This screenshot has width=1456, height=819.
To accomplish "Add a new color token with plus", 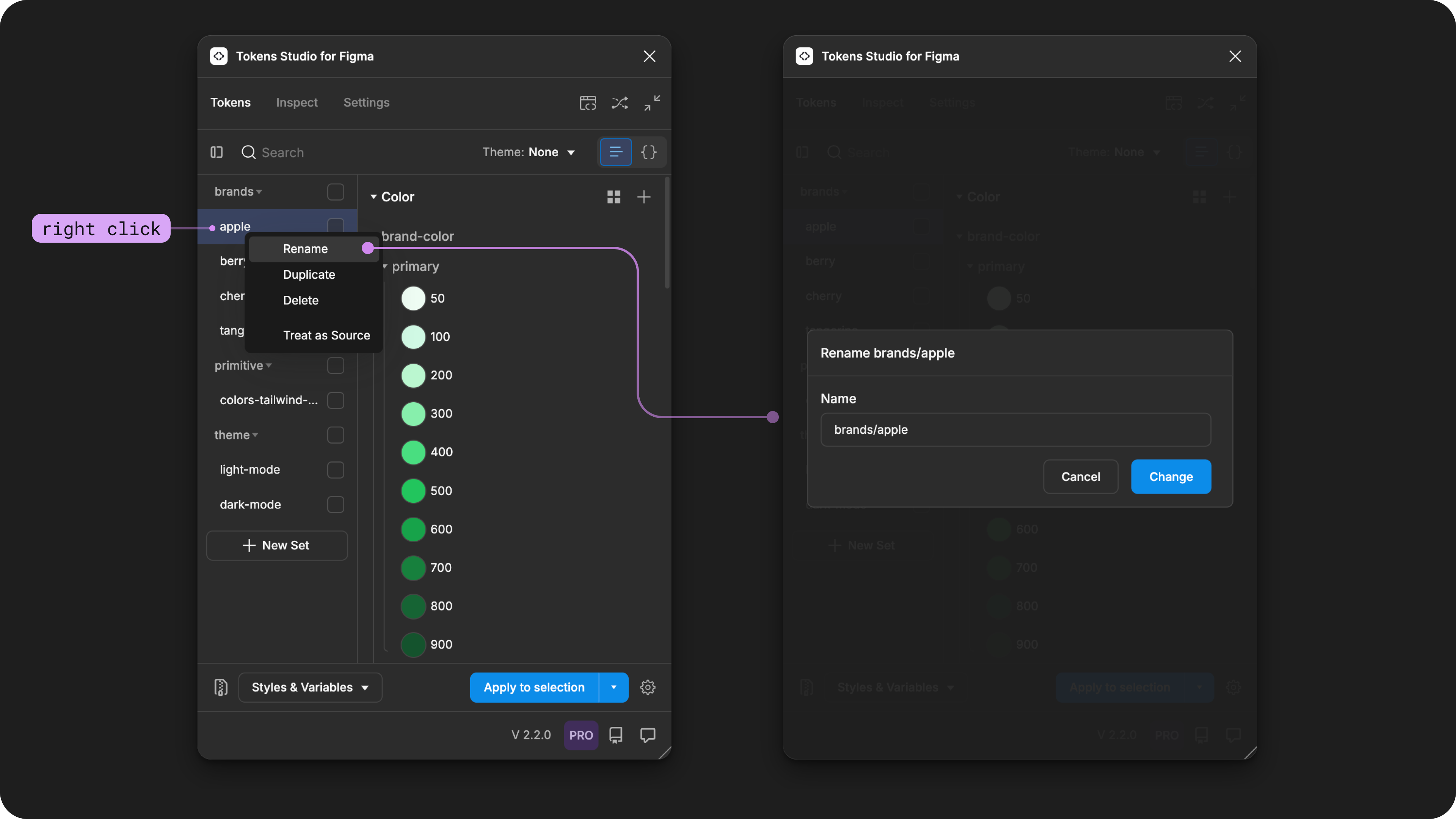I will 644,197.
